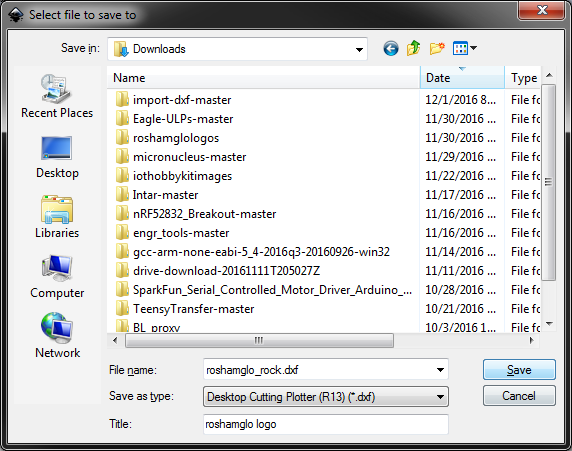Open the Libraries shortcut

[57, 217]
